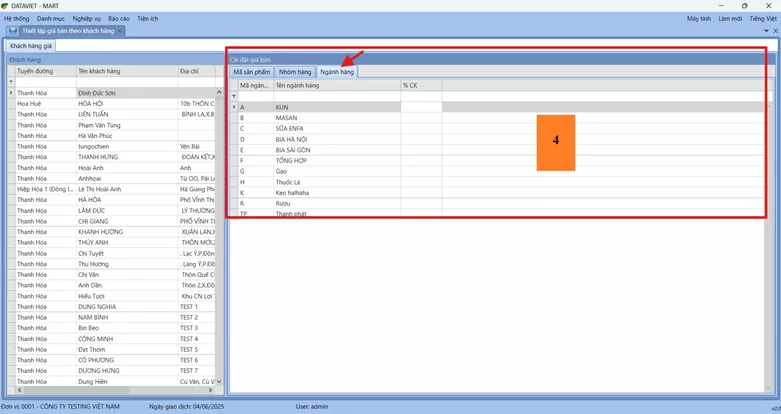Click the Tên ngành hàng column header
The width and height of the screenshot is (781, 414).
tap(337, 86)
